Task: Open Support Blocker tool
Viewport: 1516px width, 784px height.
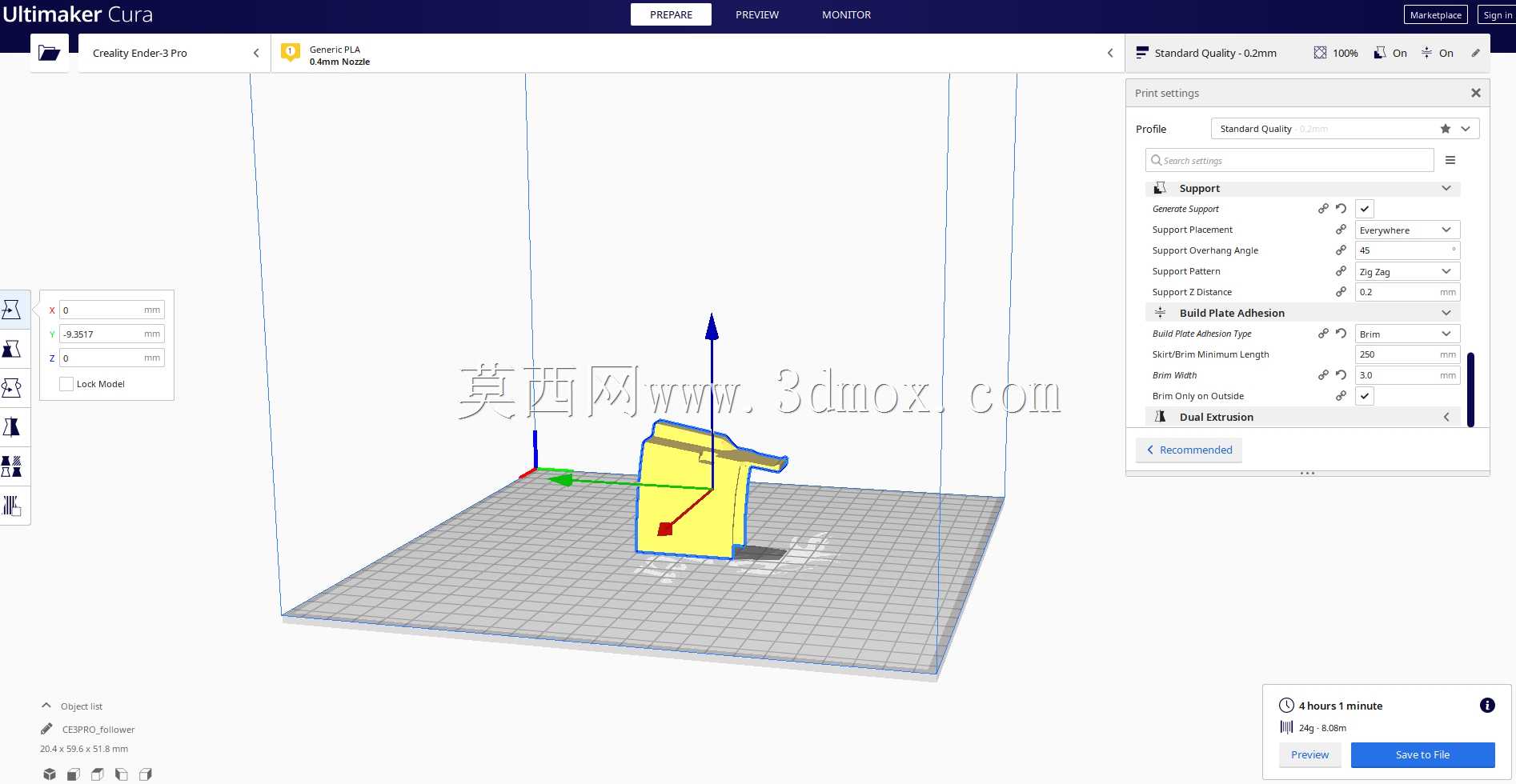Action: [x=12, y=506]
